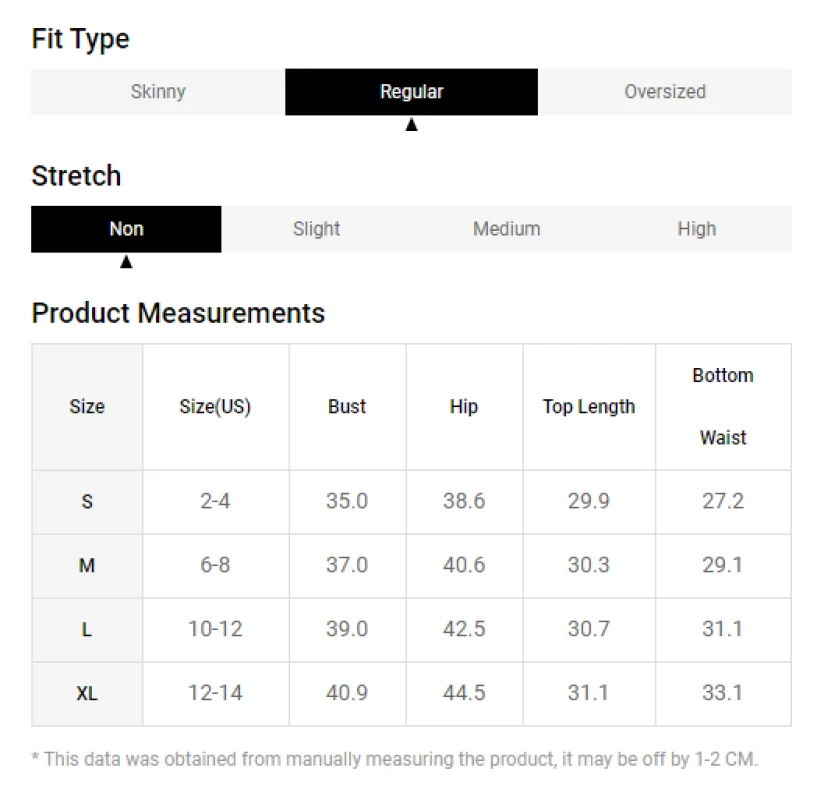The height and width of the screenshot is (800, 817).
Task: Select Medium stretch level
Action: point(506,229)
